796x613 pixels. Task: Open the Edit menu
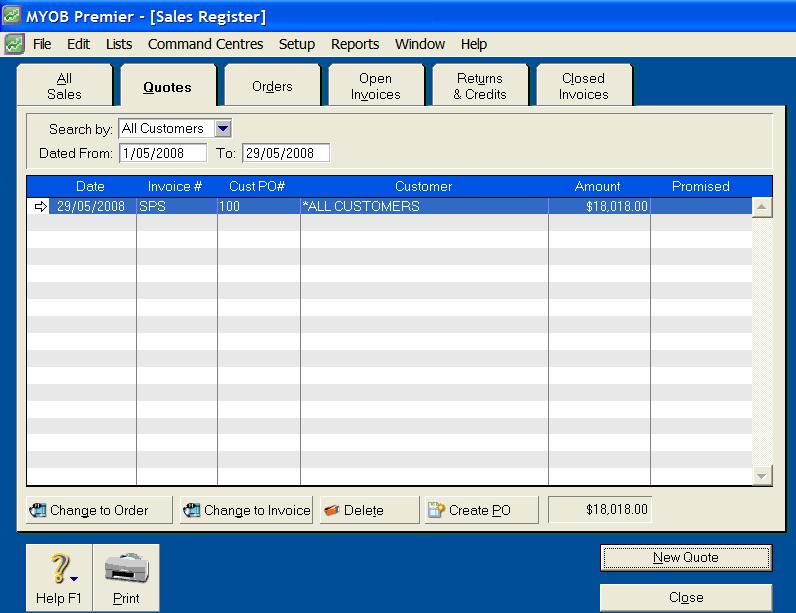(78, 44)
